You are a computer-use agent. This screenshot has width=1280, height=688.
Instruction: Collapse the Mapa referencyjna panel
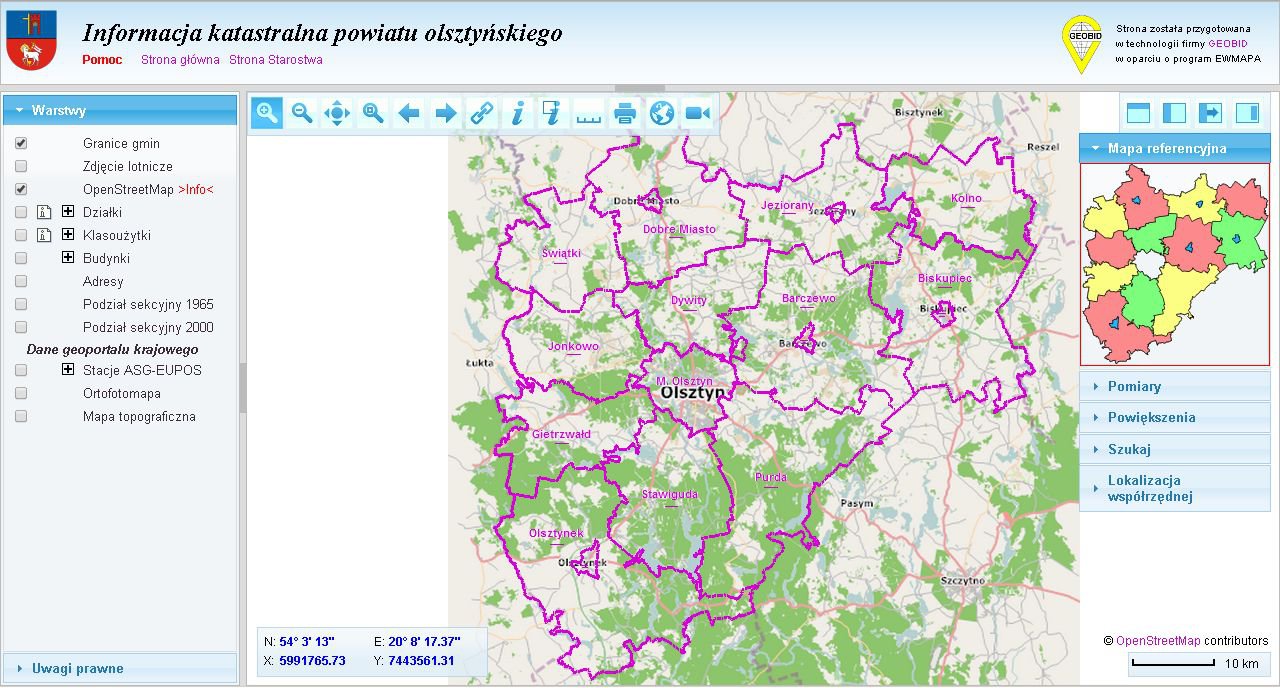click(x=1174, y=148)
